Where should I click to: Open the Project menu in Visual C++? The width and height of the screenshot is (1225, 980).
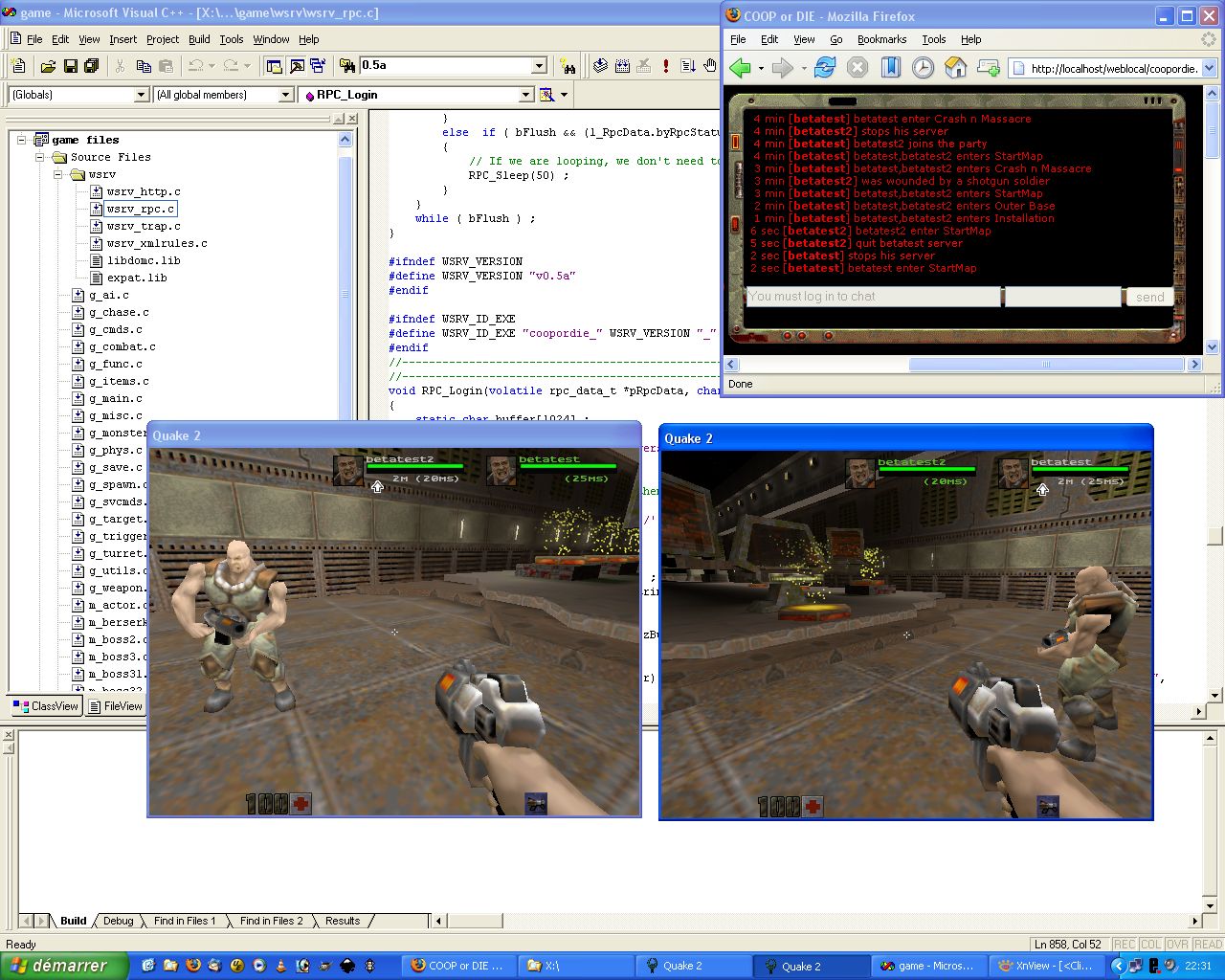(163, 39)
